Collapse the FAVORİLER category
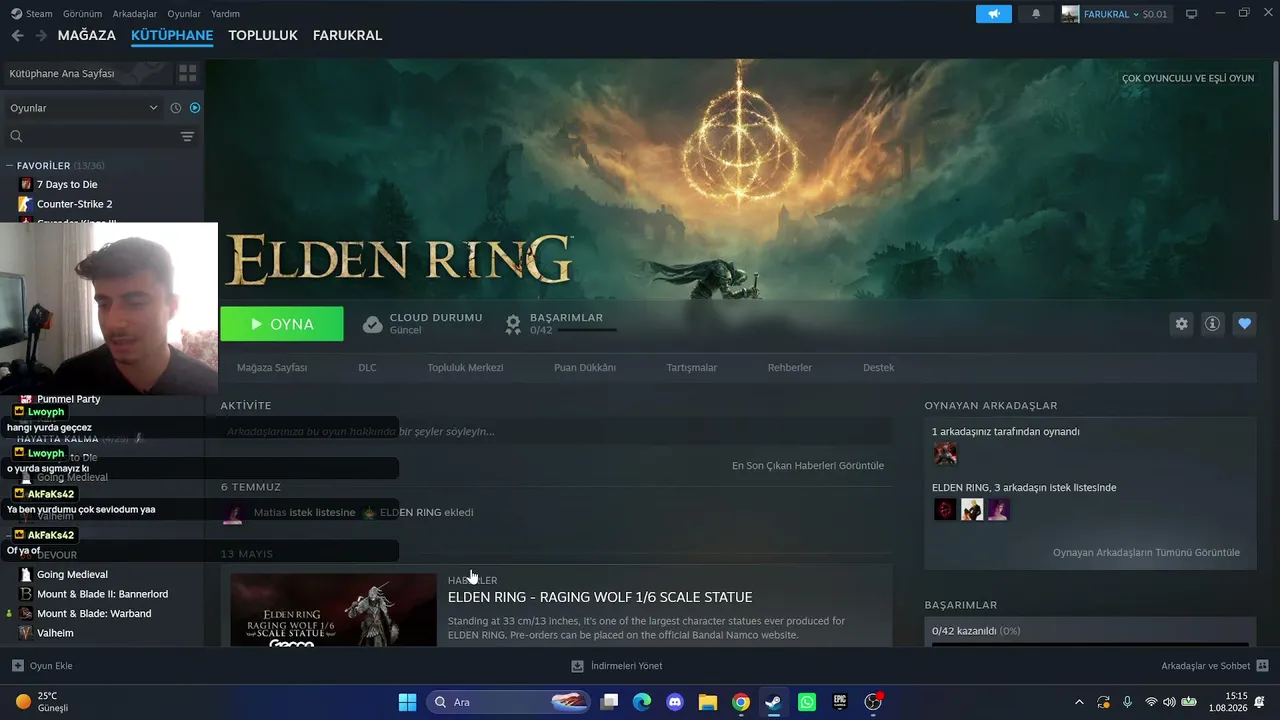 click(9, 166)
